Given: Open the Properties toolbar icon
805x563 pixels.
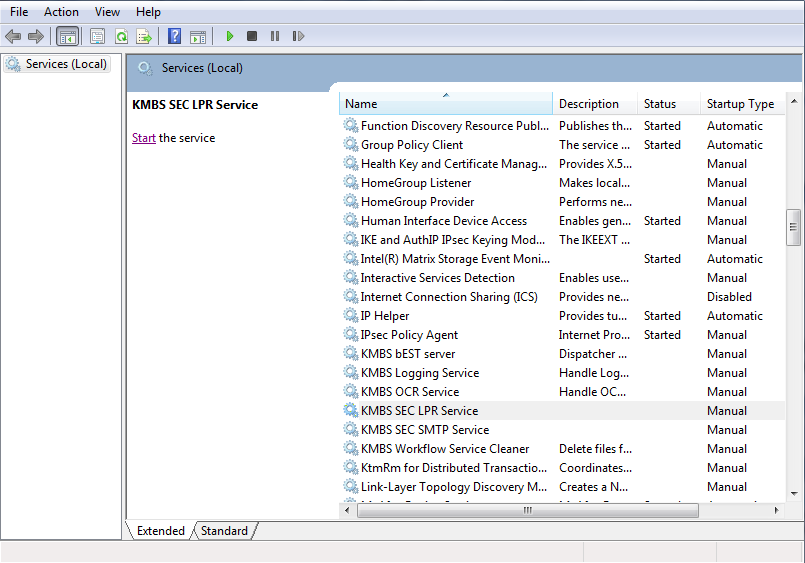Looking at the screenshot, I should click(x=97, y=36).
